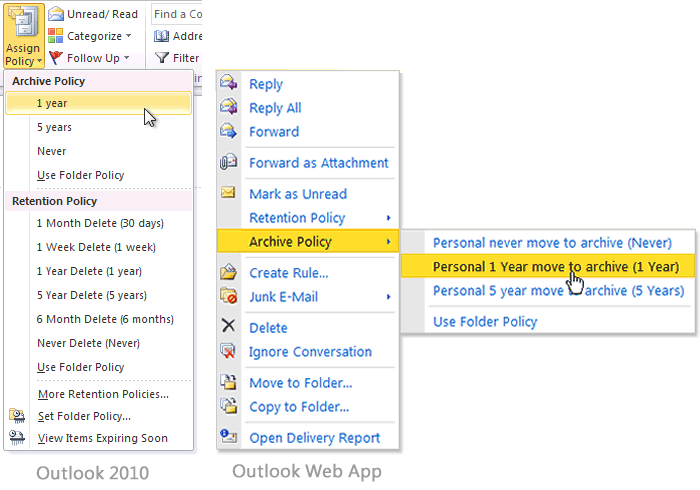The height and width of the screenshot is (490, 700).
Task: Click the Delete X icon
Action: click(228, 326)
